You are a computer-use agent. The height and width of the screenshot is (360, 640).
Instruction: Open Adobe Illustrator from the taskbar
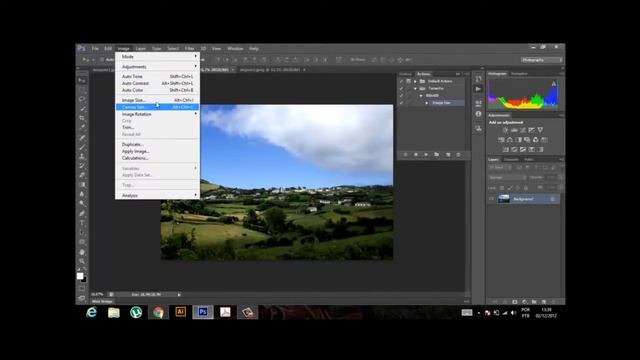coord(180,312)
